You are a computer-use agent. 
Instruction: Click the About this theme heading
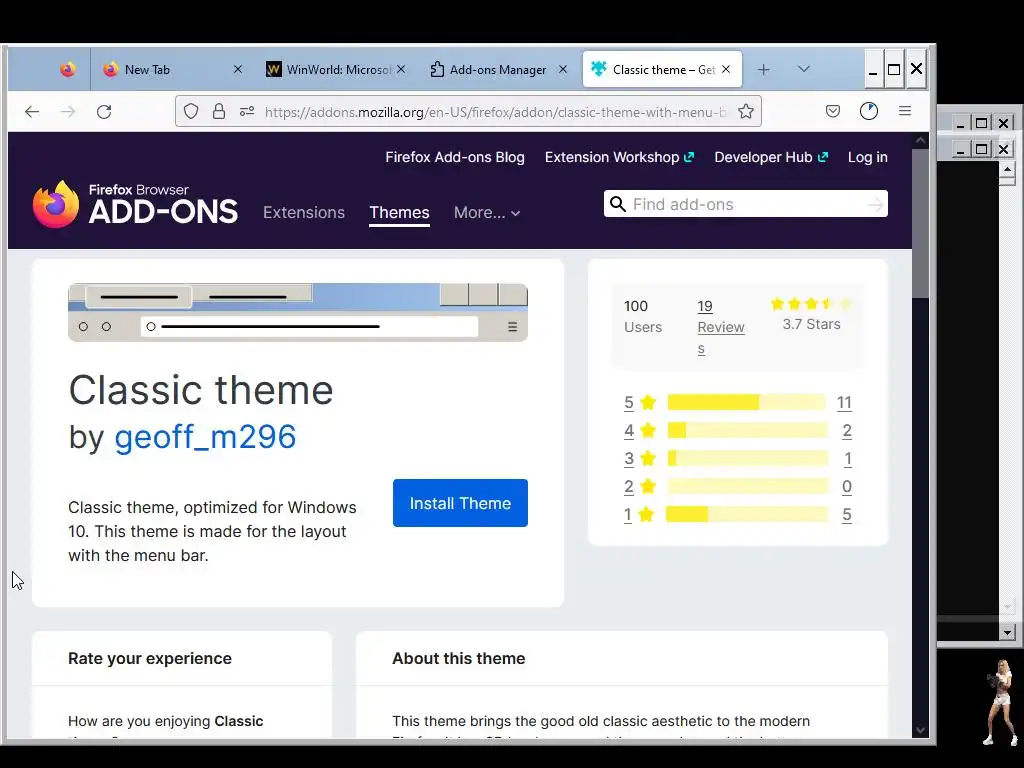(x=458, y=658)
